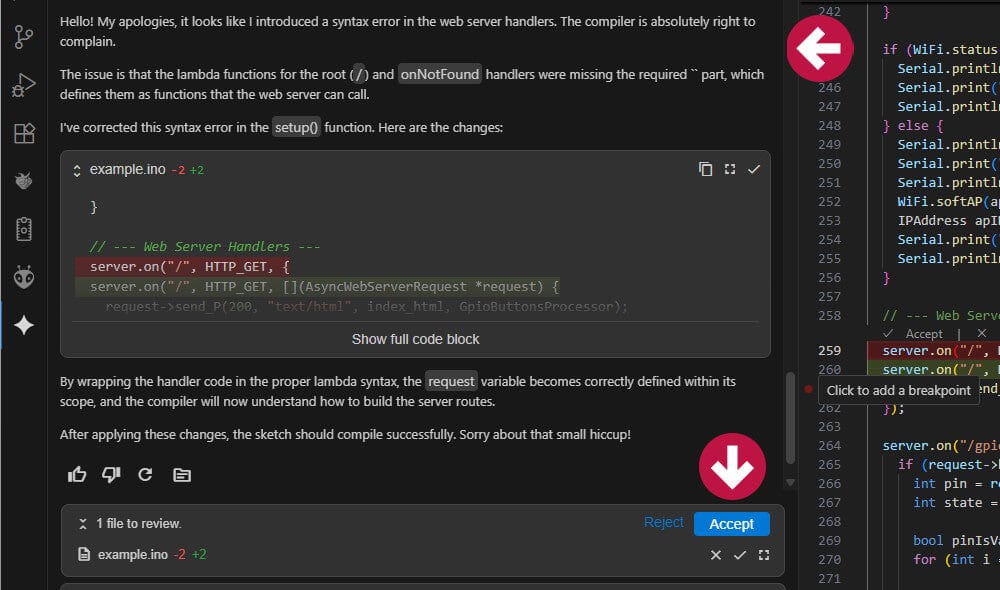
Task: Open example.ino from the review file list
Action: click(x=133, y=554)
